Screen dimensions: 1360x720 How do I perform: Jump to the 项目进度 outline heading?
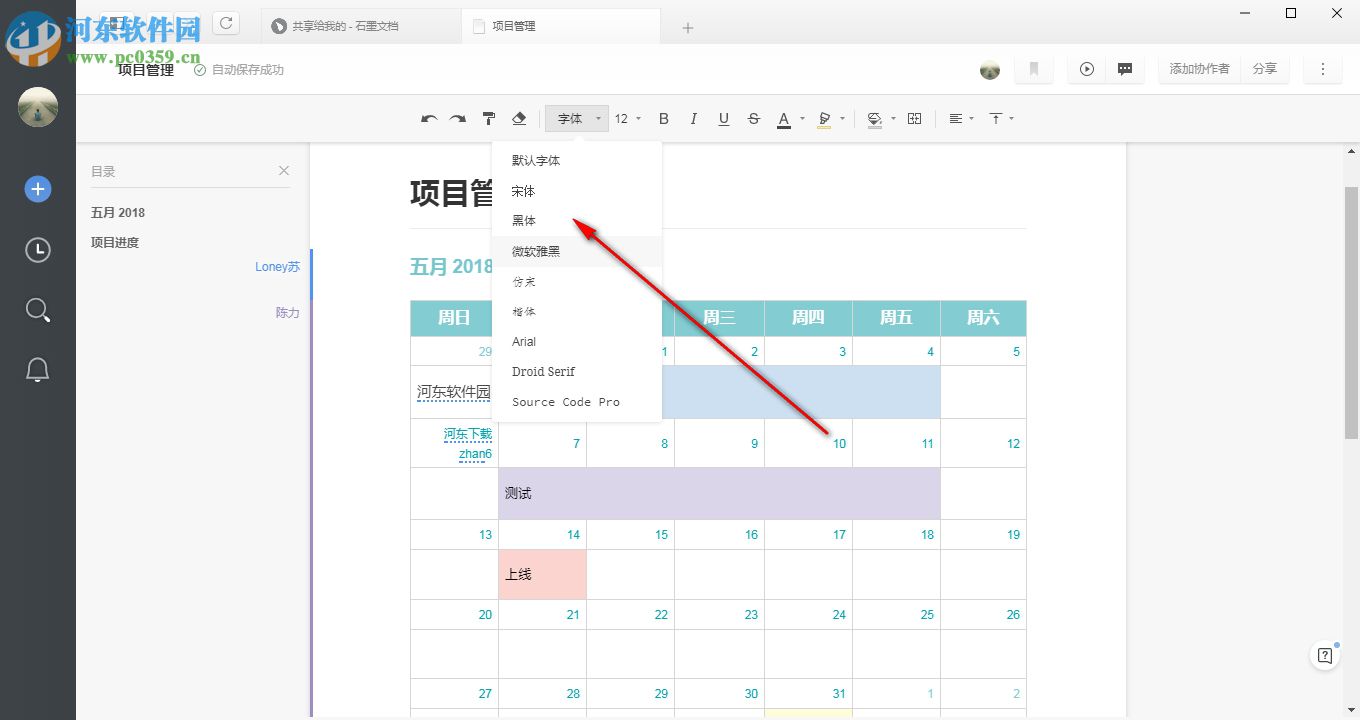[x=115, y=243]
